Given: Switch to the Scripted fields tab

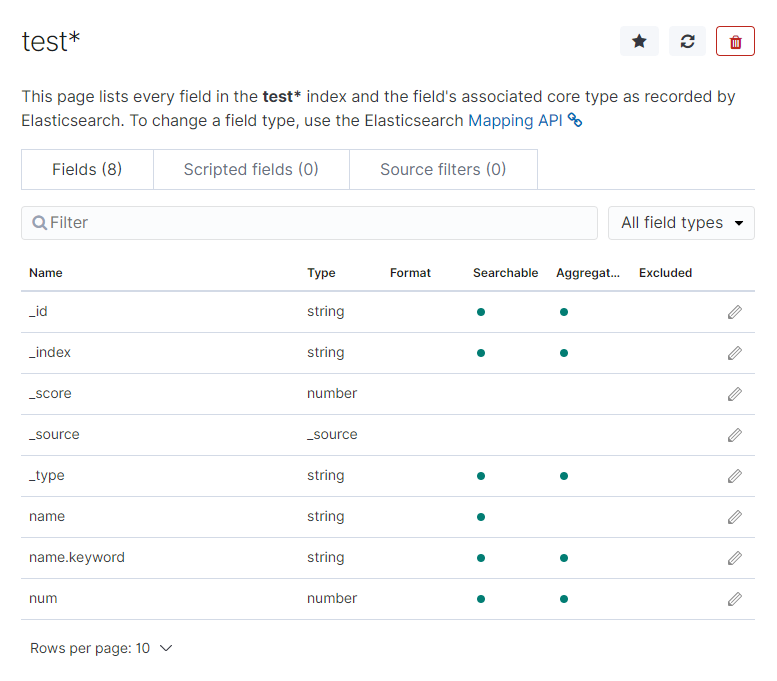Looking at the screenshot, I should point(251,170).
